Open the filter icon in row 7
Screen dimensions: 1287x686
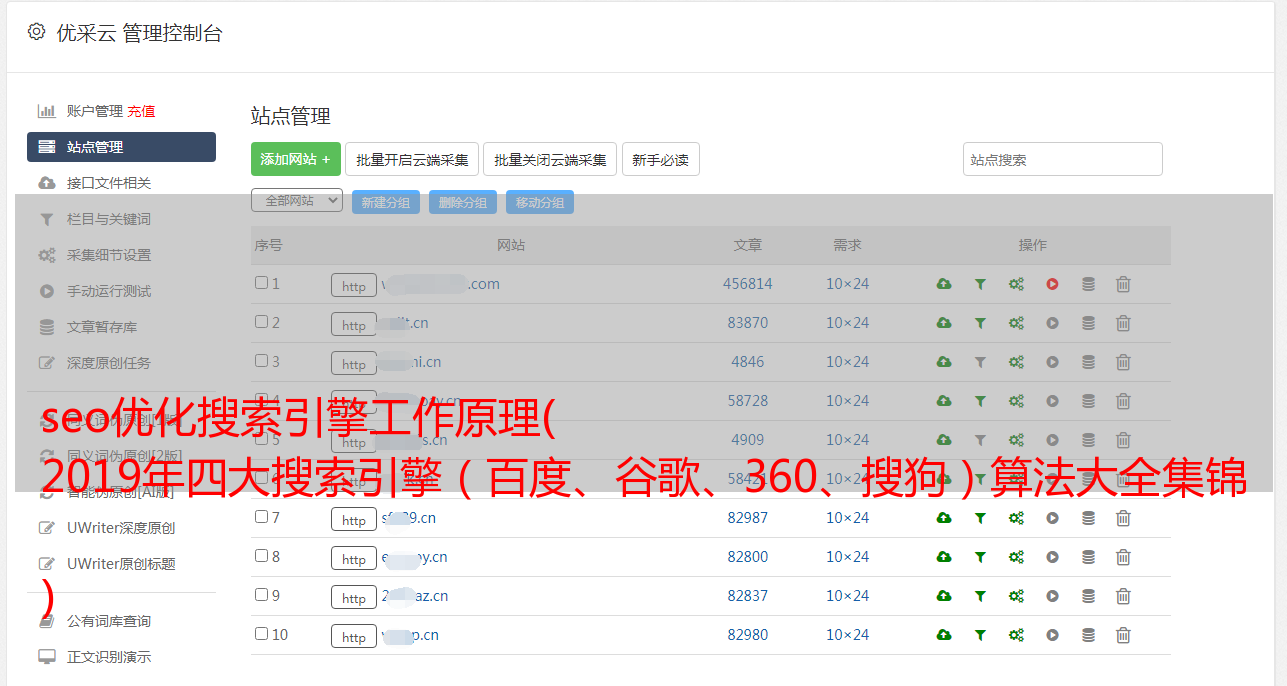(980, 518)
